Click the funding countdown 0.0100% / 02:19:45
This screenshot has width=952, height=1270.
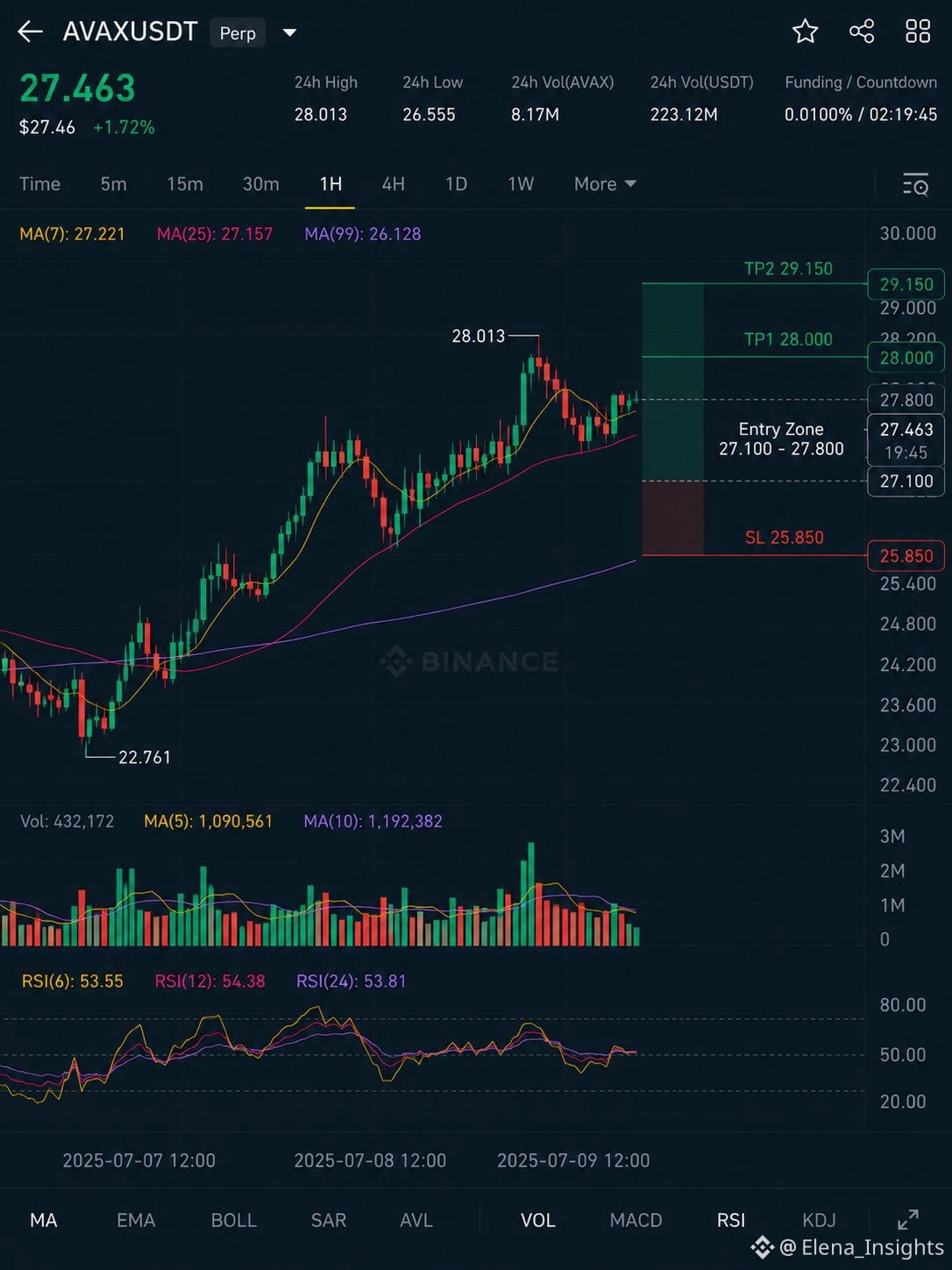pyautogui.click(x=861, y=115)
